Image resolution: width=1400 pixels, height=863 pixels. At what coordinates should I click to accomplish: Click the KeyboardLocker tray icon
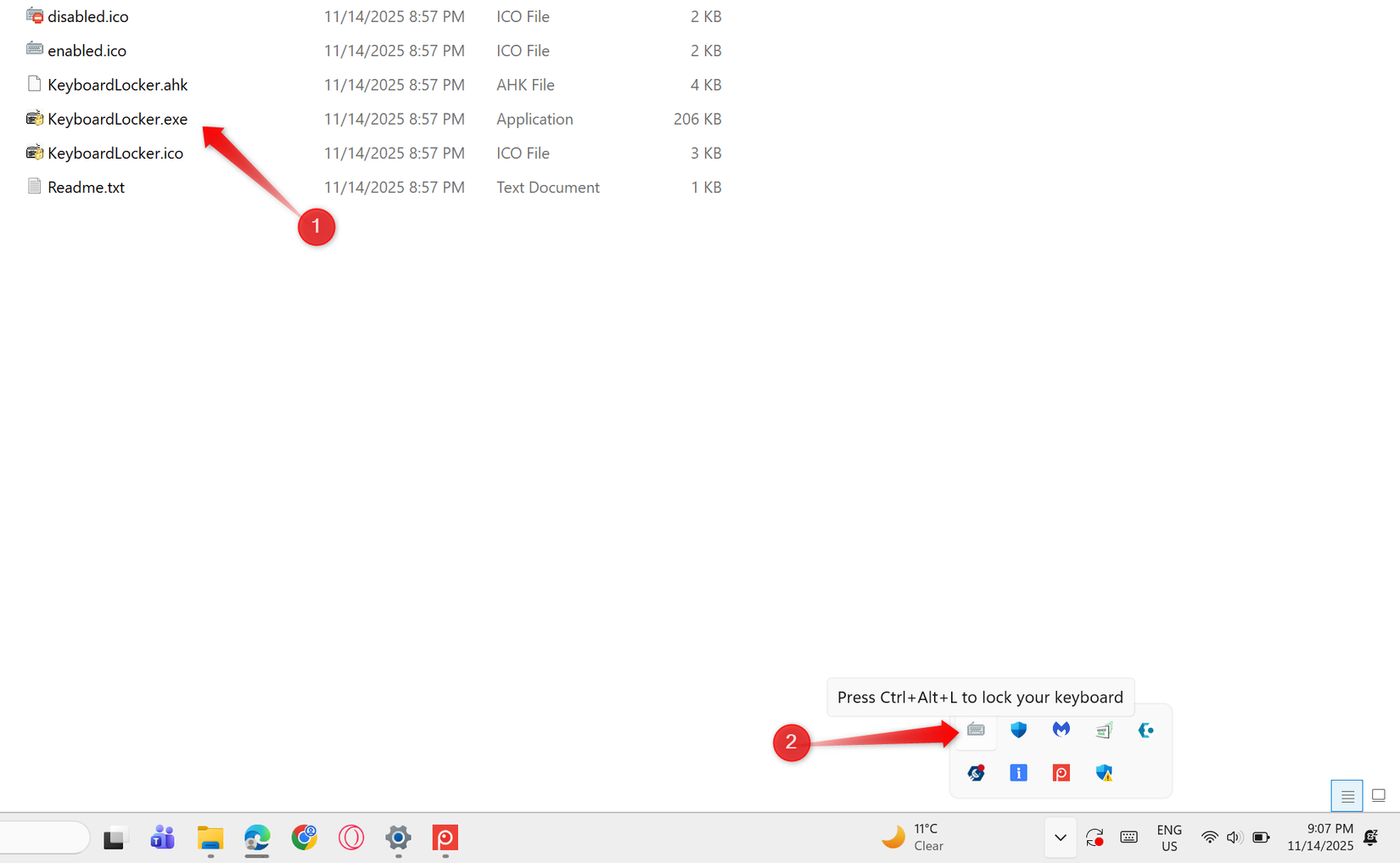point(976,730)
